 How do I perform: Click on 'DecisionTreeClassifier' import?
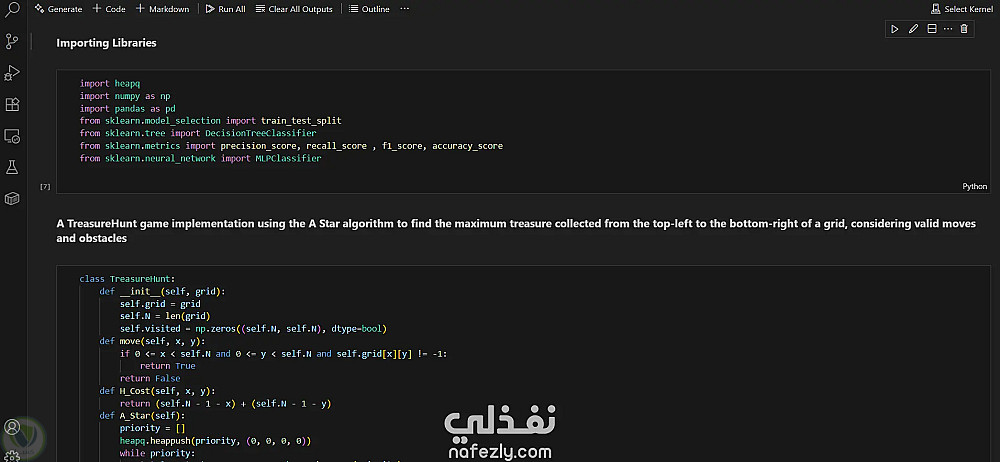coord(260,133)
